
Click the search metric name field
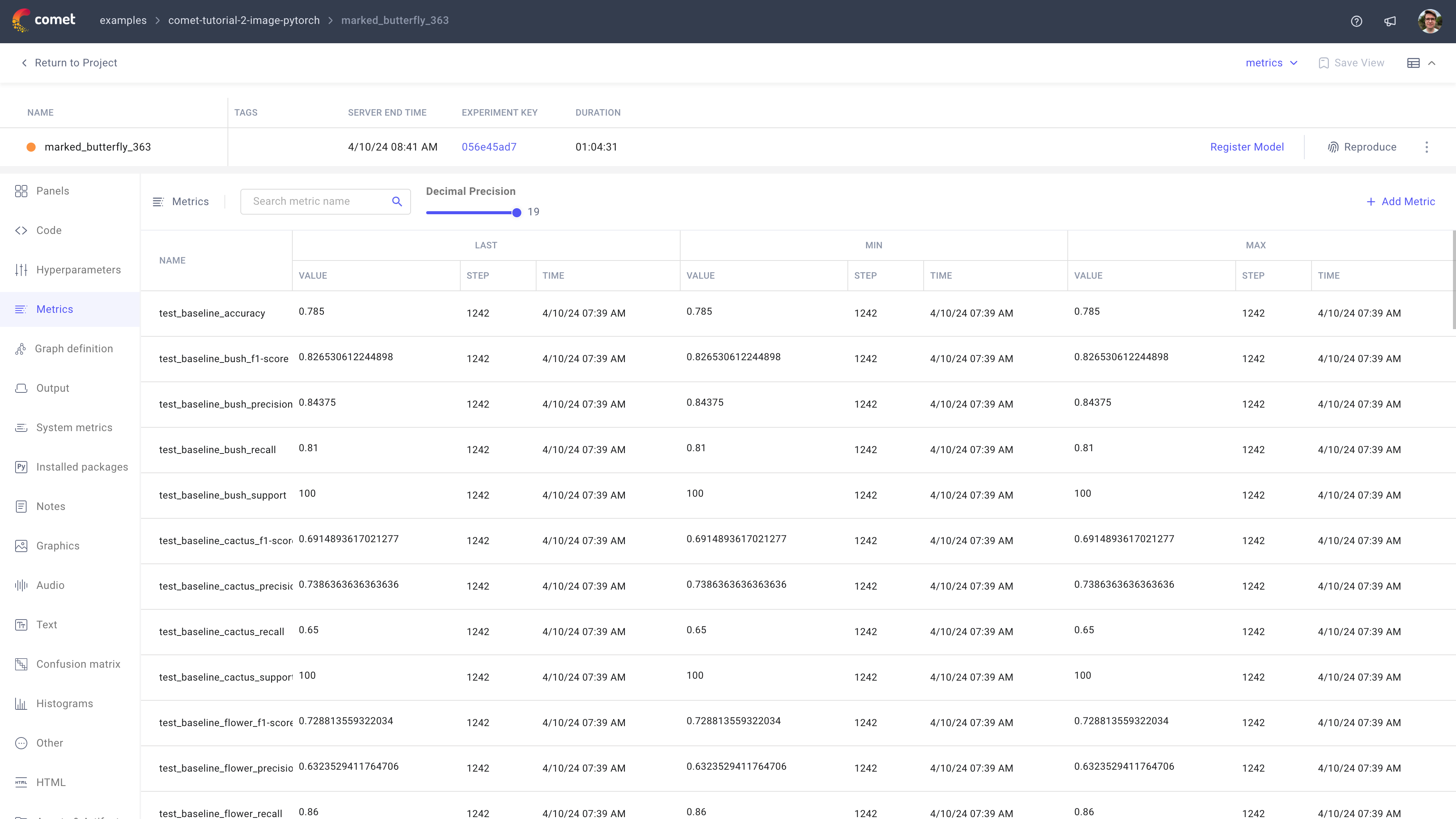tap(317, 201)
